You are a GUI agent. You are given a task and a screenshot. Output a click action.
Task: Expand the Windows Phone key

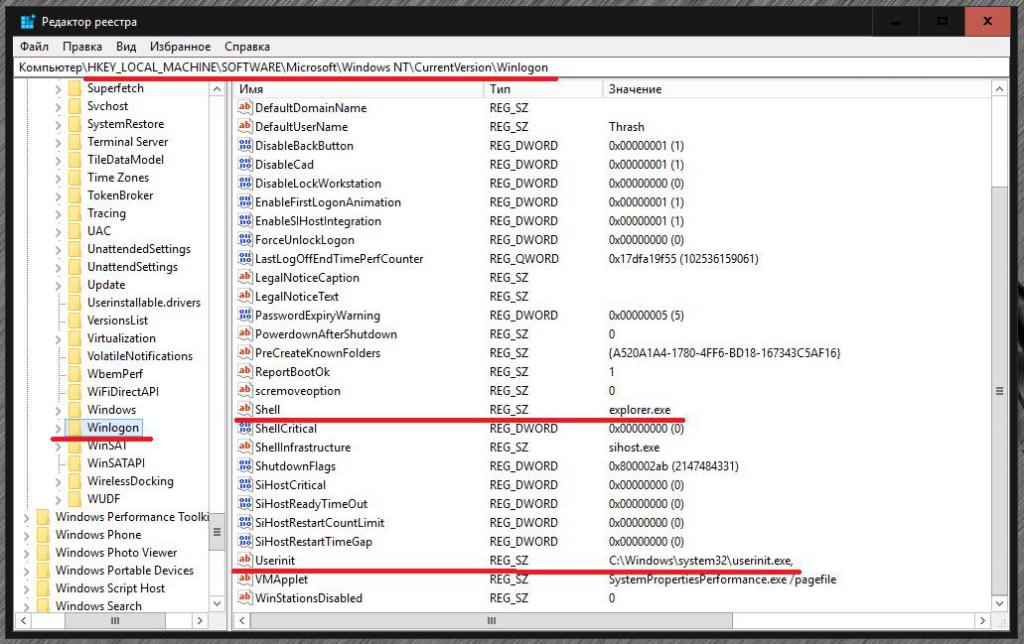point(26,536)
